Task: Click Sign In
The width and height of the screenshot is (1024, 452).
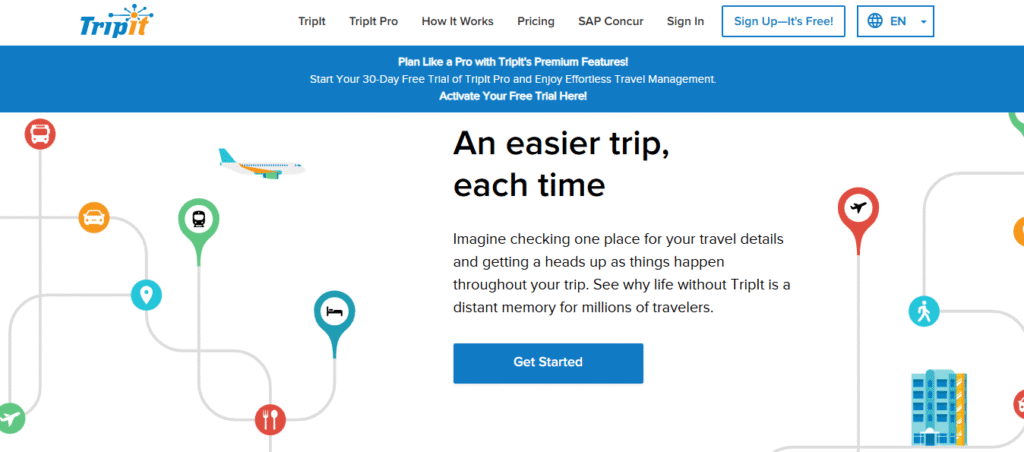Action: (685, 22)
